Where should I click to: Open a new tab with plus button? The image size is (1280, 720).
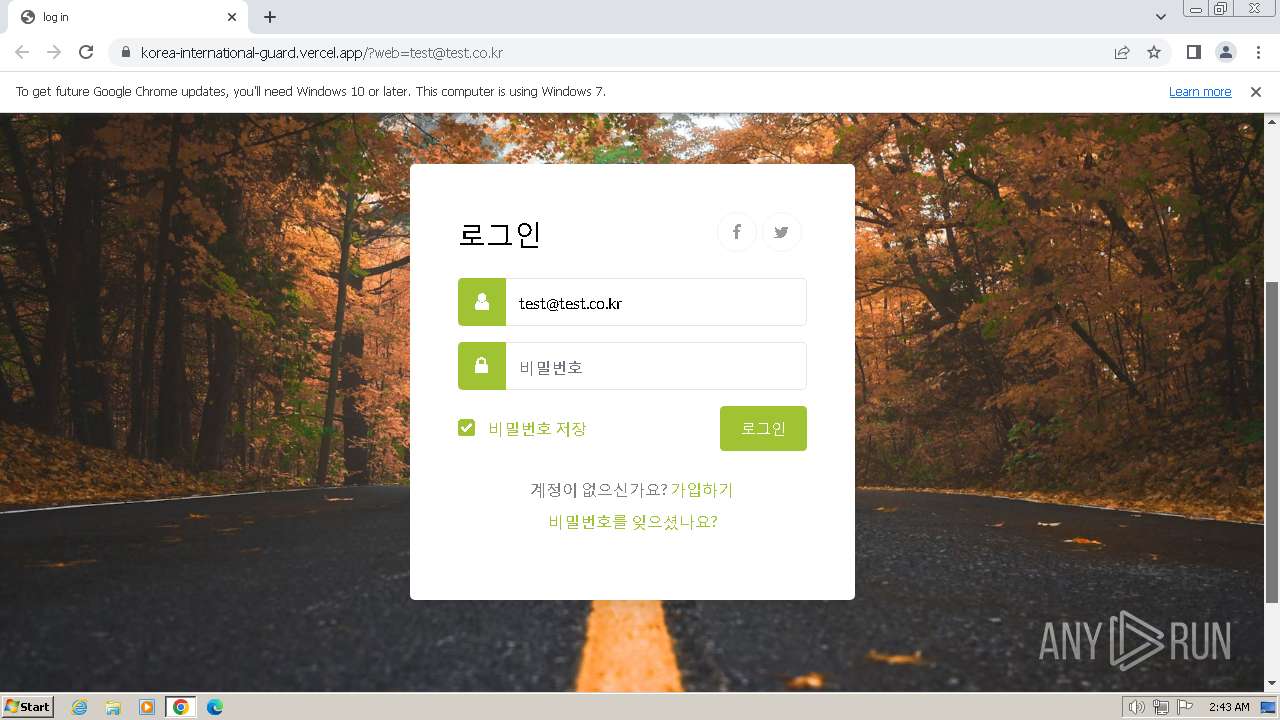(270, 17)
